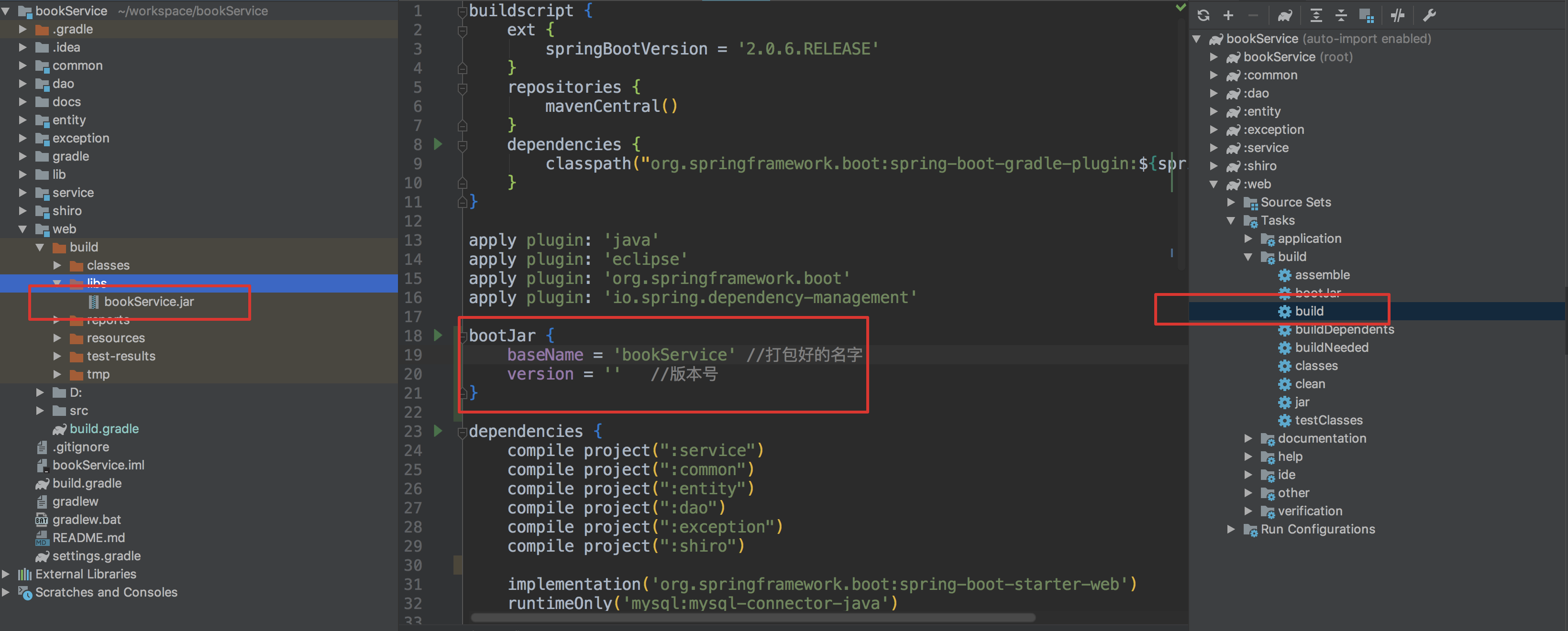Viewport: 1568px width, 631px height.
Task: Refresh all Gradle projects
Action: tap(1204, 15)
